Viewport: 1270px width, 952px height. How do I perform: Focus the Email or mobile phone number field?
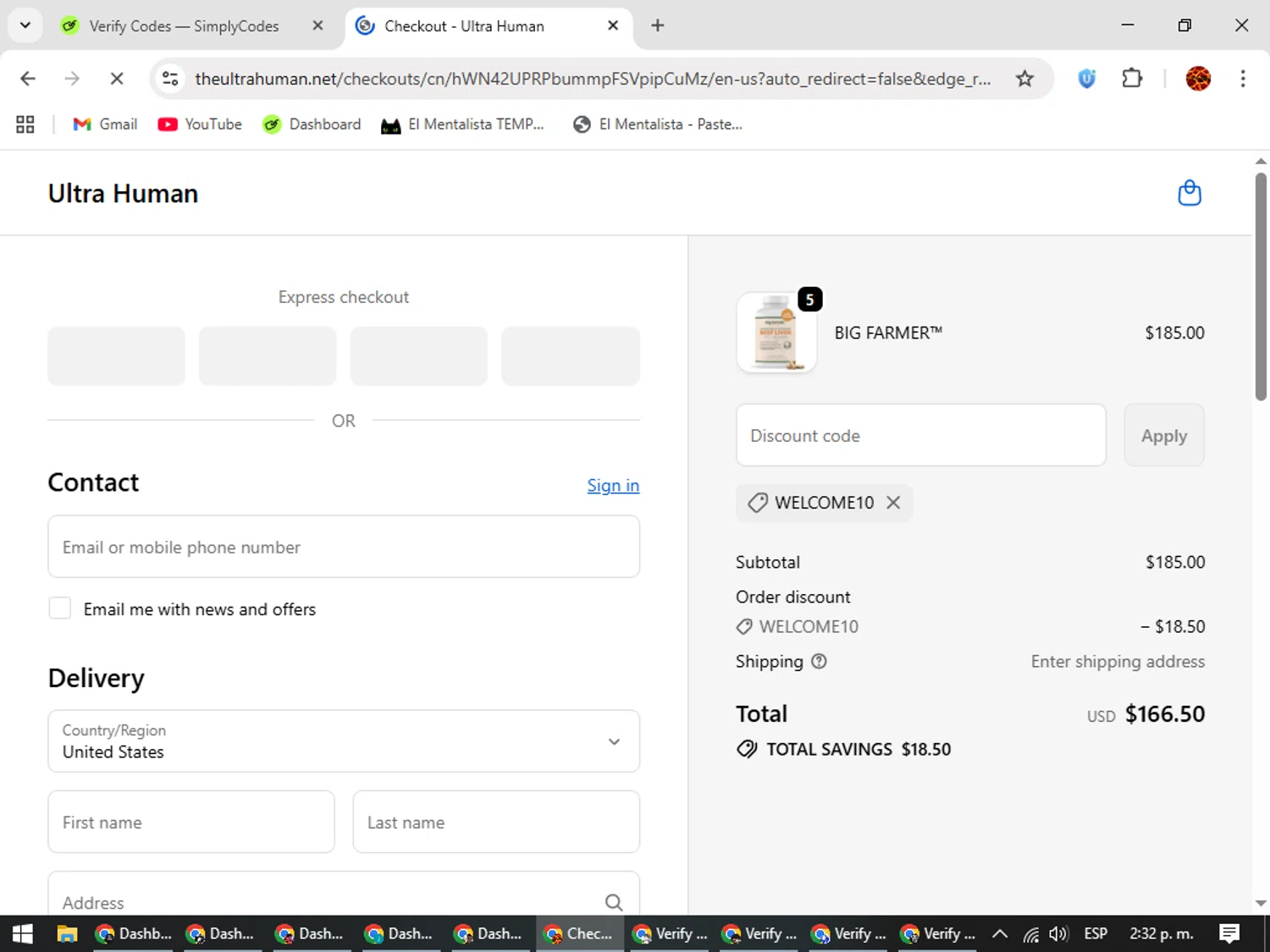click(x=344, y=547)
